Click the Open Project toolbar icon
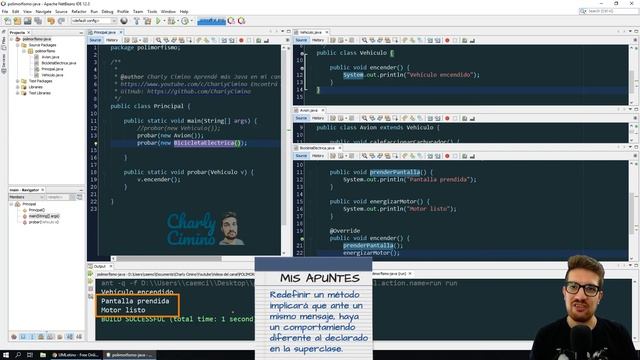640x360 pixels. [27, 21]
